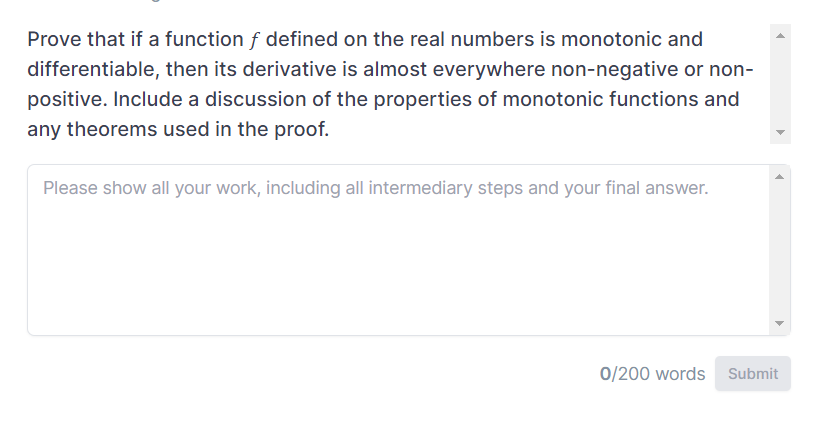The width and height of the screenshot is (827, 427).
Task: Click the "0/200 words" counter
Action: (652, 374)
